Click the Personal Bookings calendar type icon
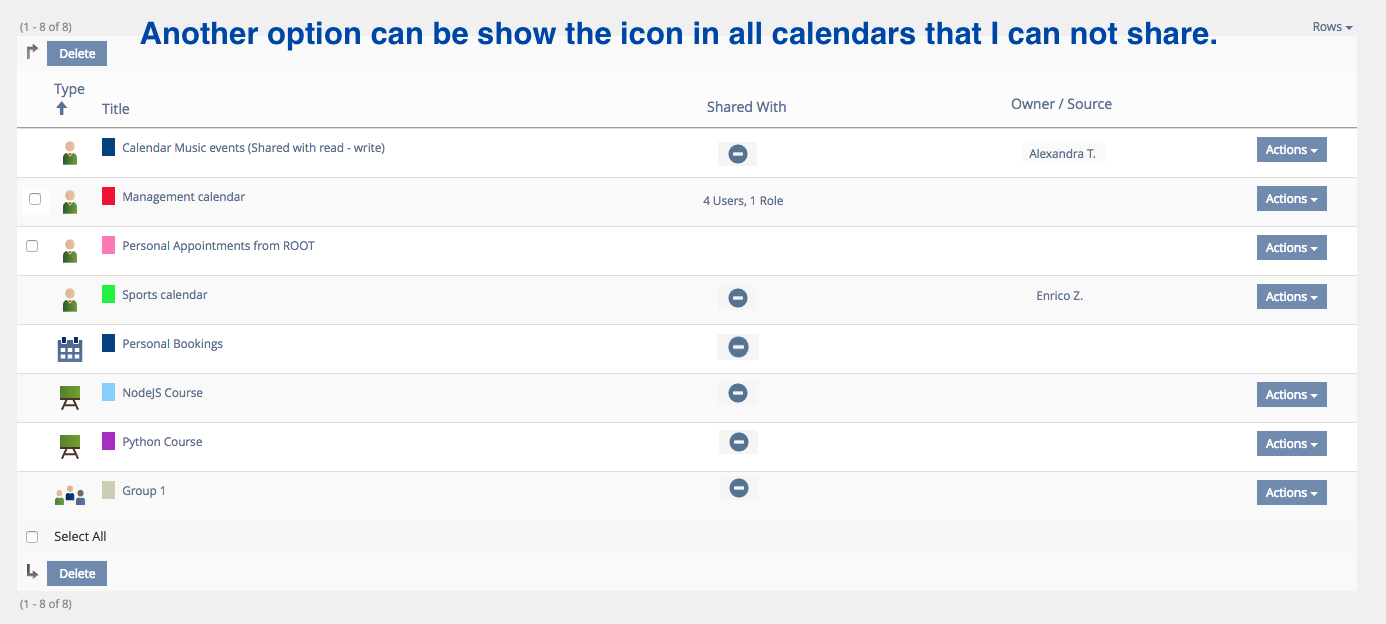The image size is (1386, 624). pos(70,349)
